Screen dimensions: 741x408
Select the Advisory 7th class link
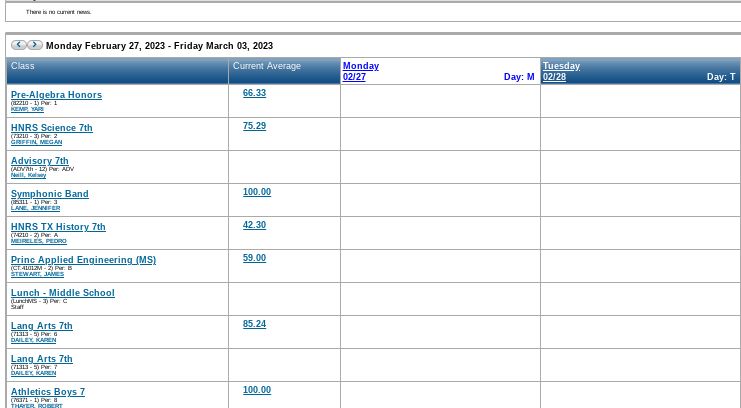(40, 161)
